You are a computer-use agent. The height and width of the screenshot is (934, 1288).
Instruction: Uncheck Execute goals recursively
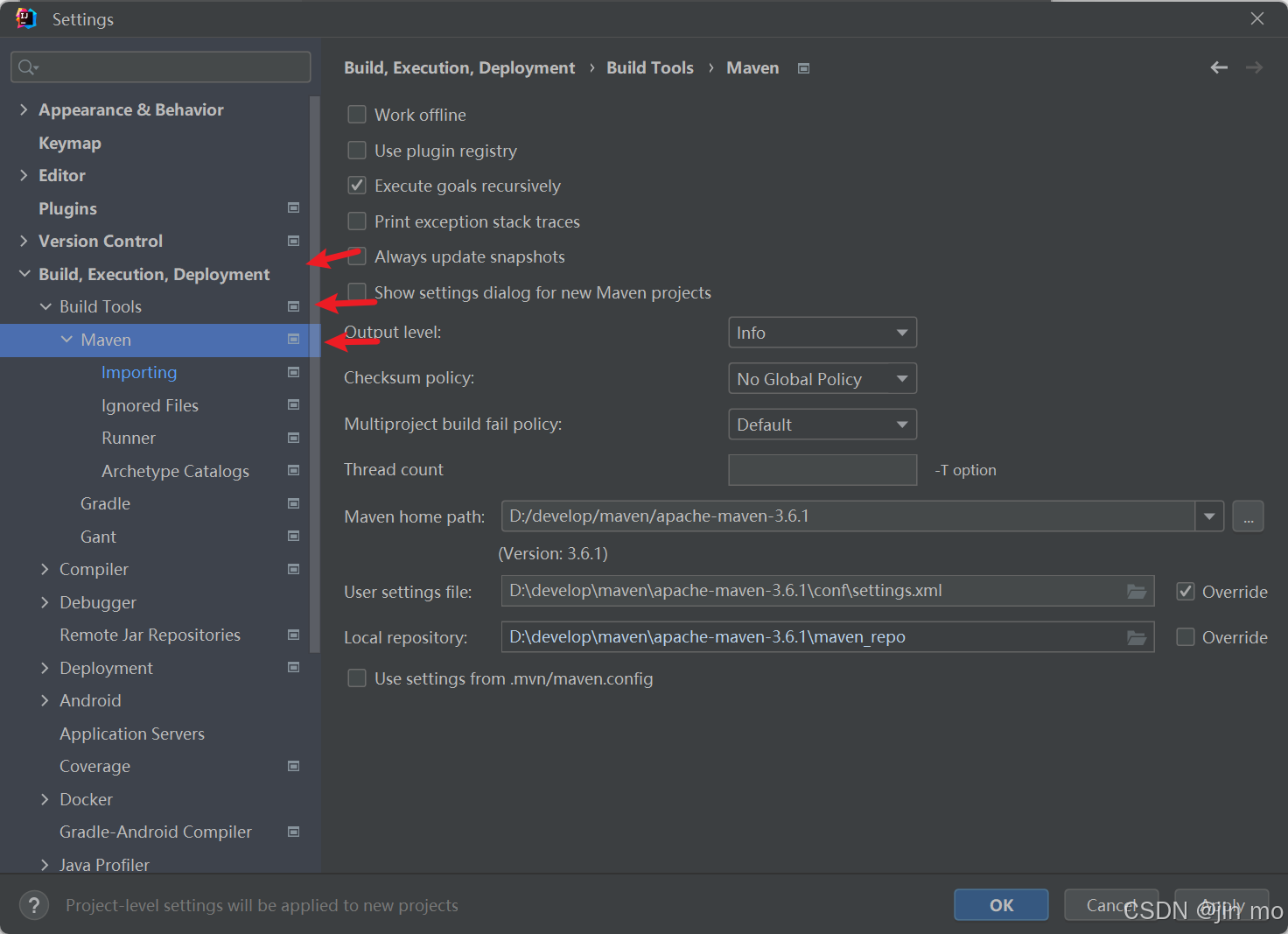coord(357,186)
